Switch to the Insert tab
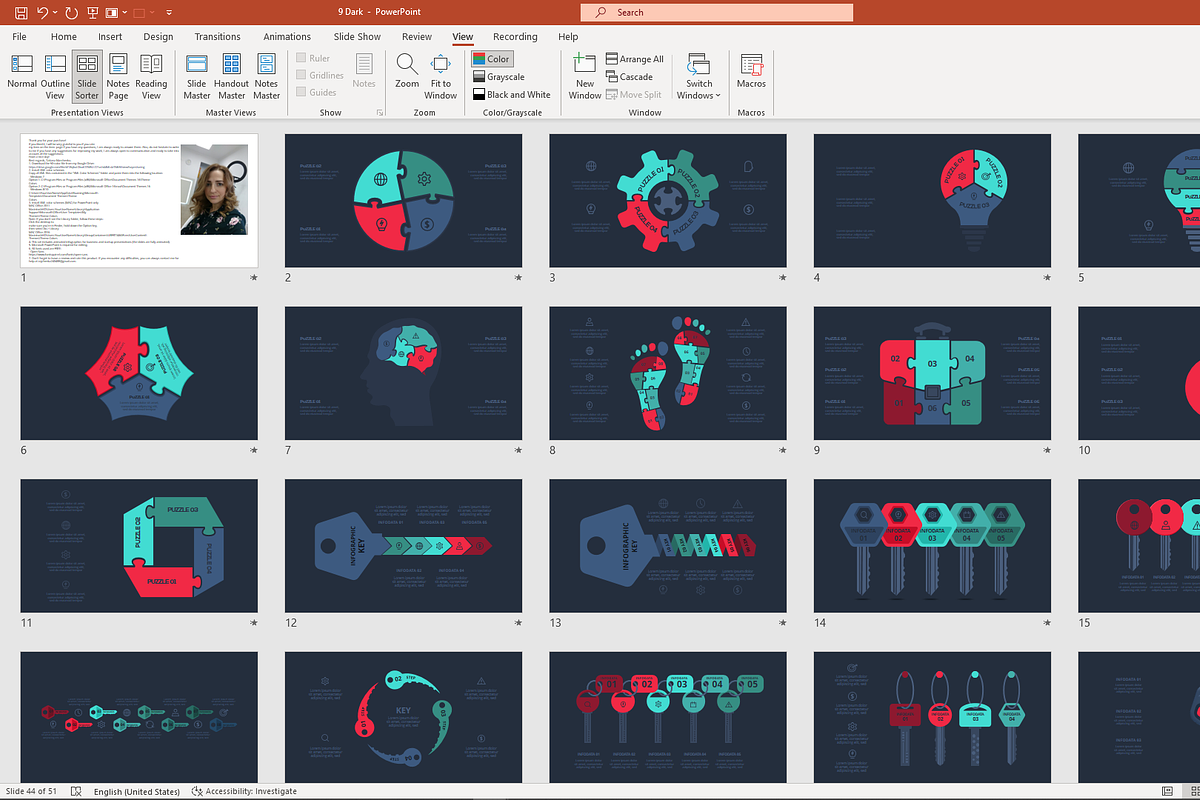The image size is (1200, 800). (110, 37)
